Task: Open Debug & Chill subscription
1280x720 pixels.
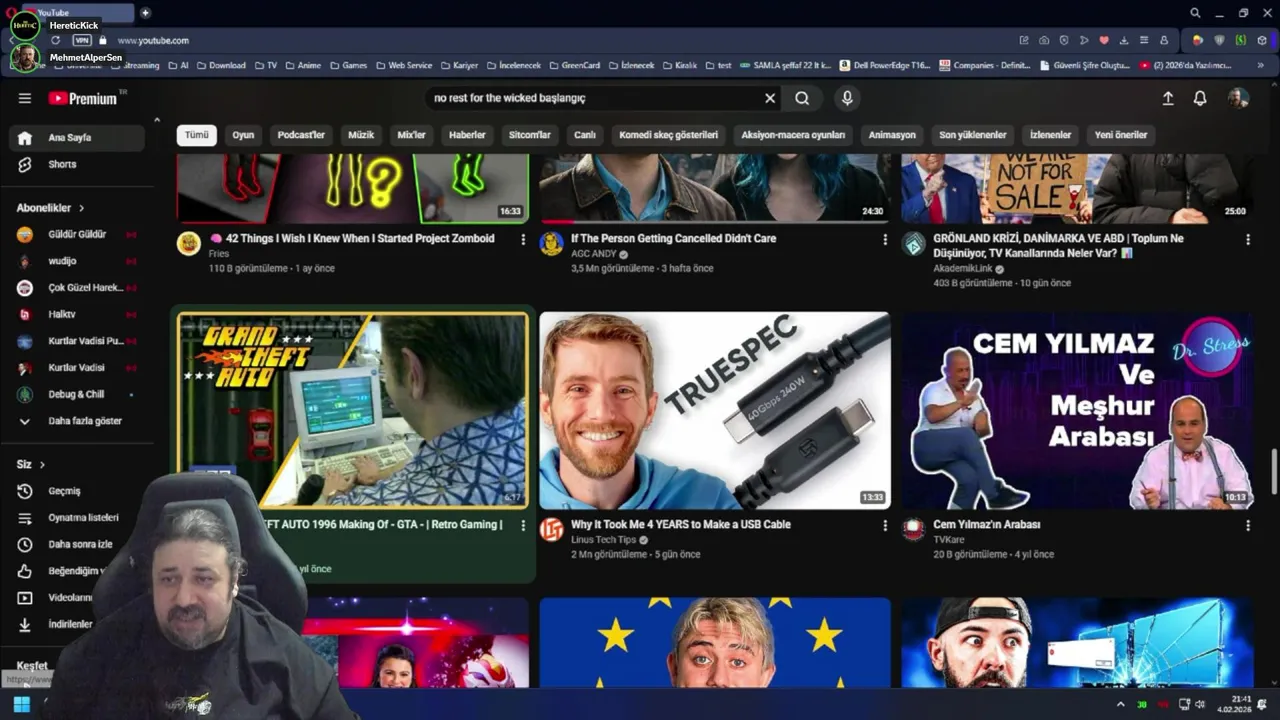Action: [x=77, y=394]
